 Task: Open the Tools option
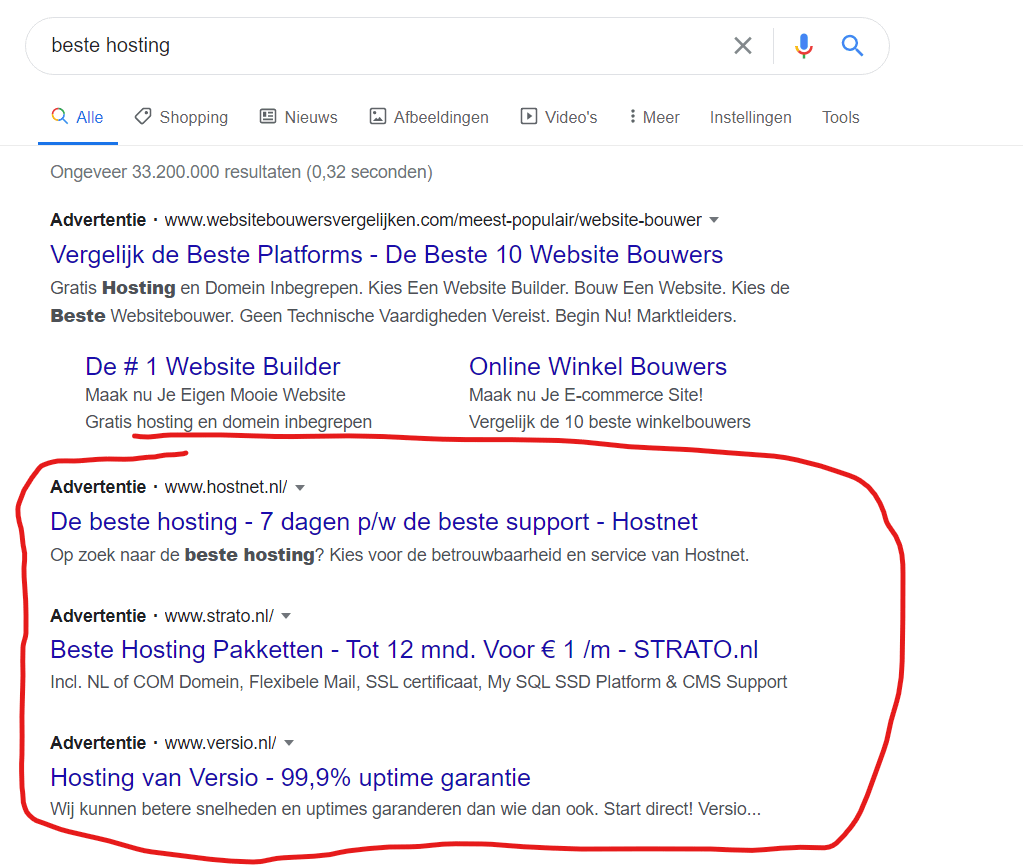(840, 117)
